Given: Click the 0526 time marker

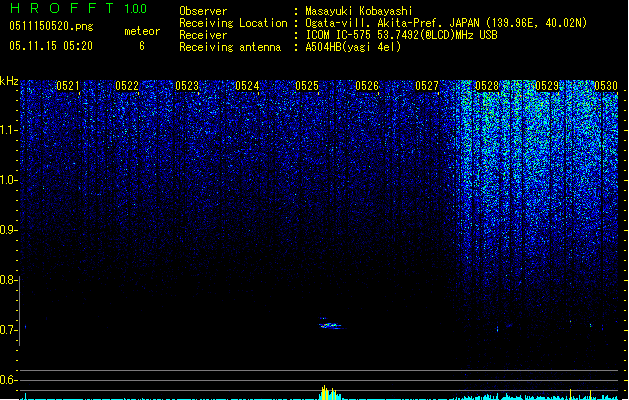Looking at the screenshot, I should pyautogui.click(x=367, y=86).
